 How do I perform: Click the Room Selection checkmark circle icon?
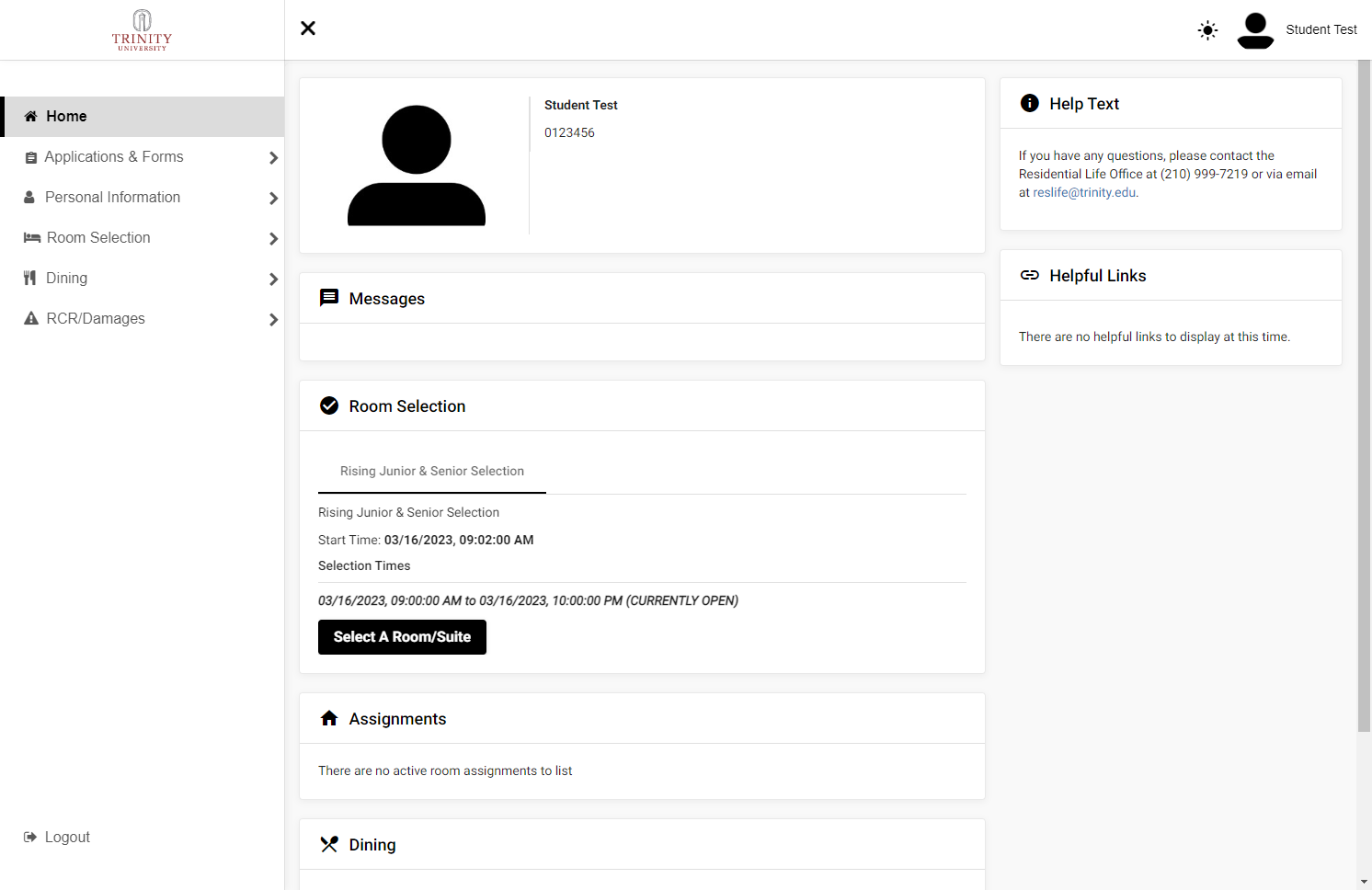(x=329, y=405)
